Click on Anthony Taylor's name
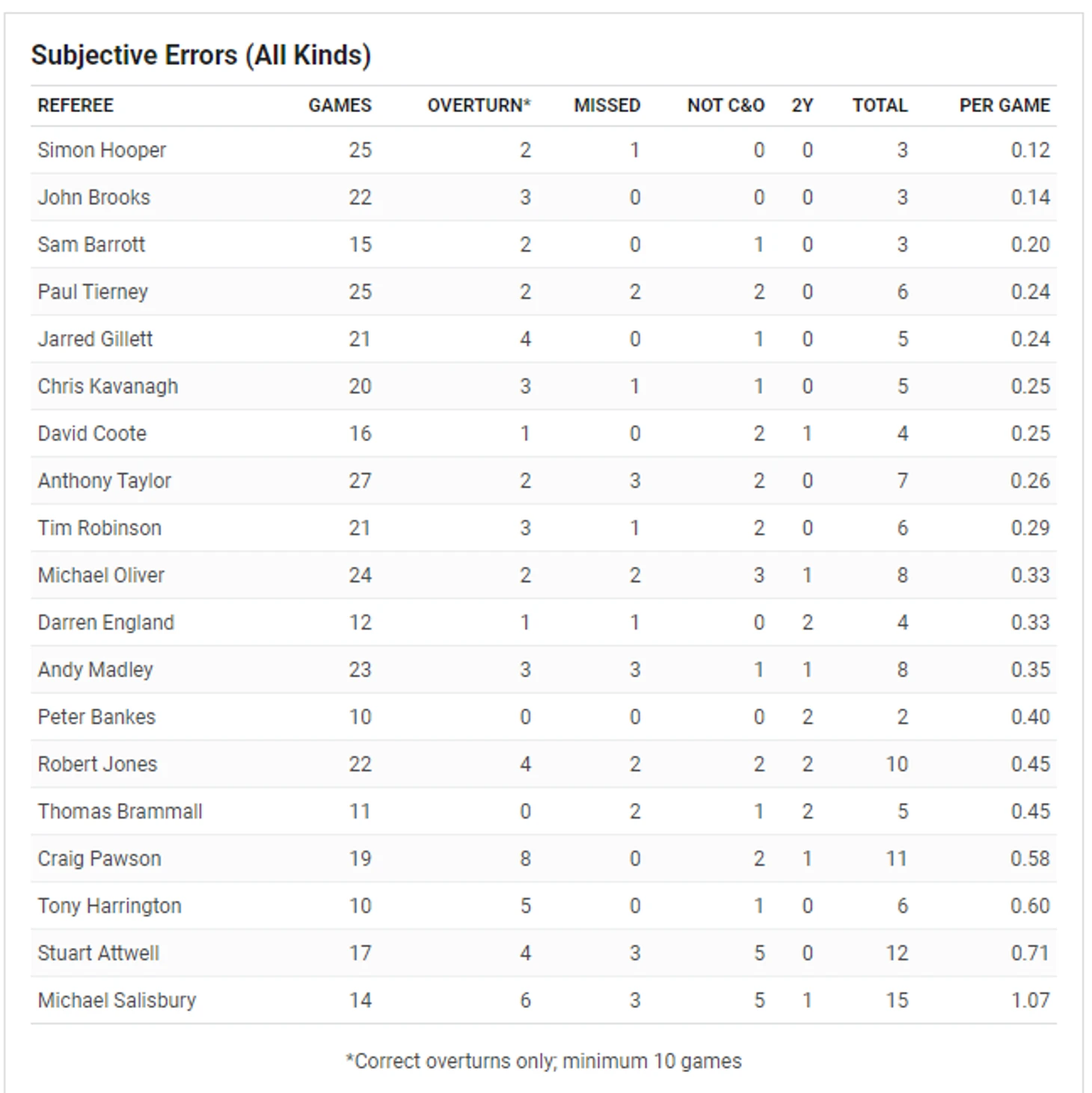This screenshot has width=1092, height=1093. 105,481
